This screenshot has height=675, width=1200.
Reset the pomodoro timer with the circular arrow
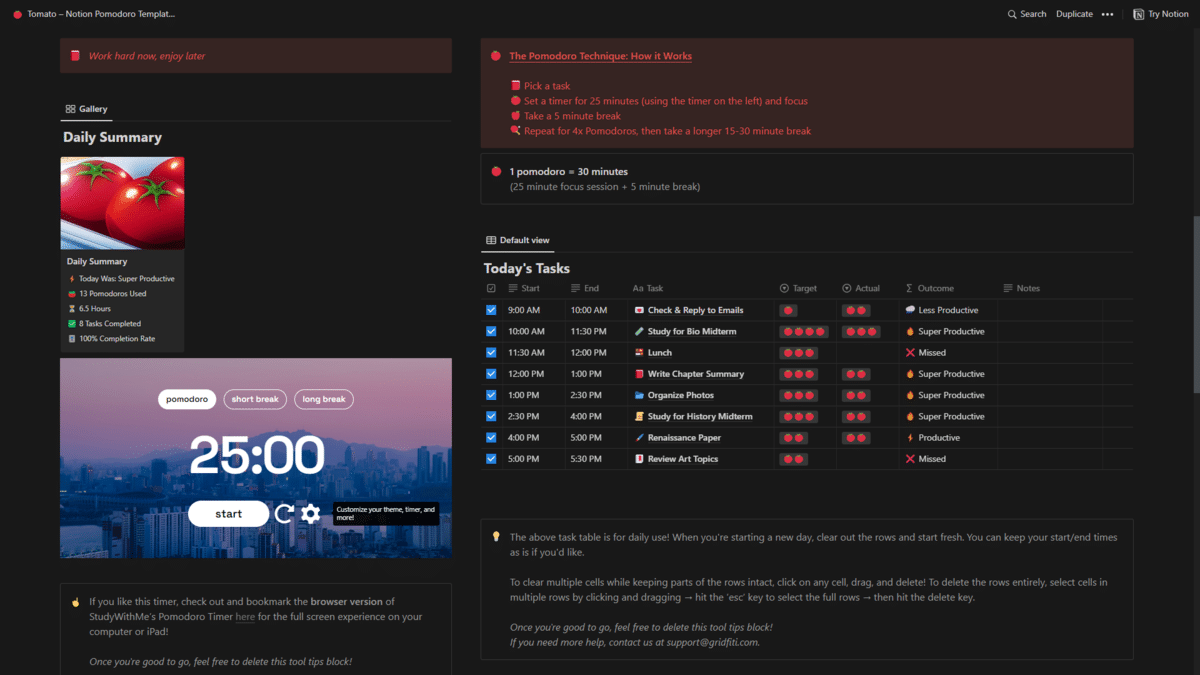(284, 514)
